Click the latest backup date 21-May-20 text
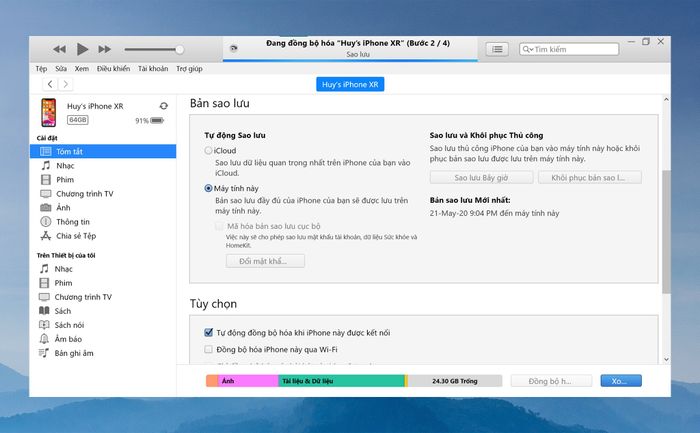The height and width of the screenshot is (433, 700). tap(494, 213)
